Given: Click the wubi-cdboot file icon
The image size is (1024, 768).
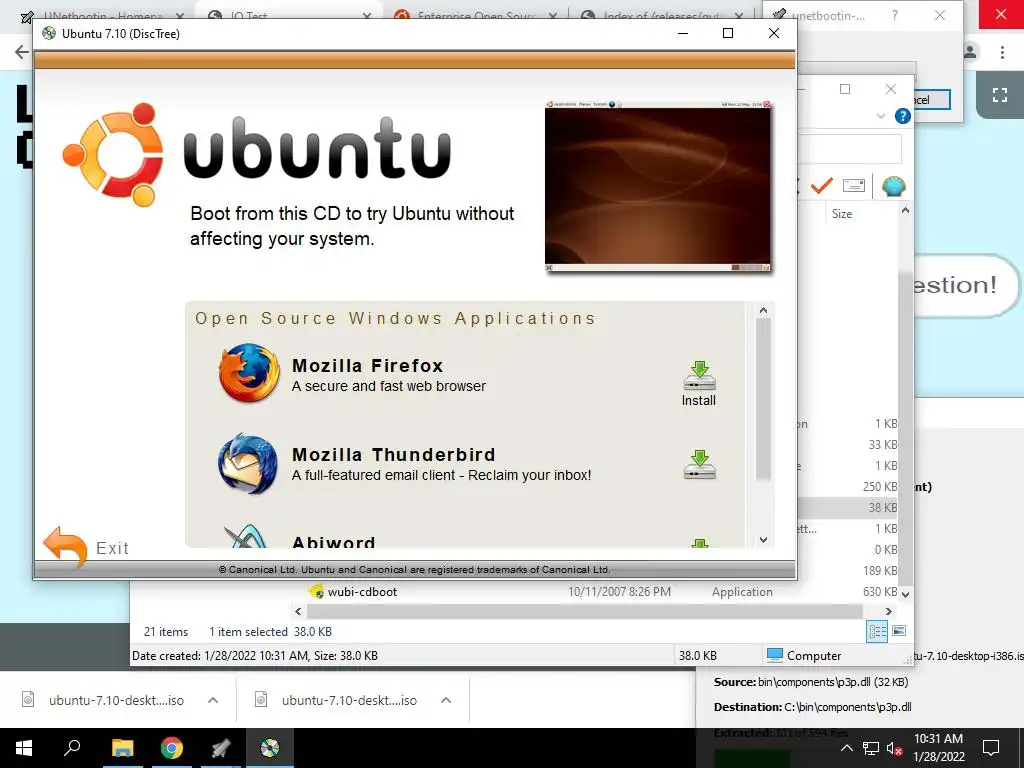Looking at the screenshot, I should [316, 592].
